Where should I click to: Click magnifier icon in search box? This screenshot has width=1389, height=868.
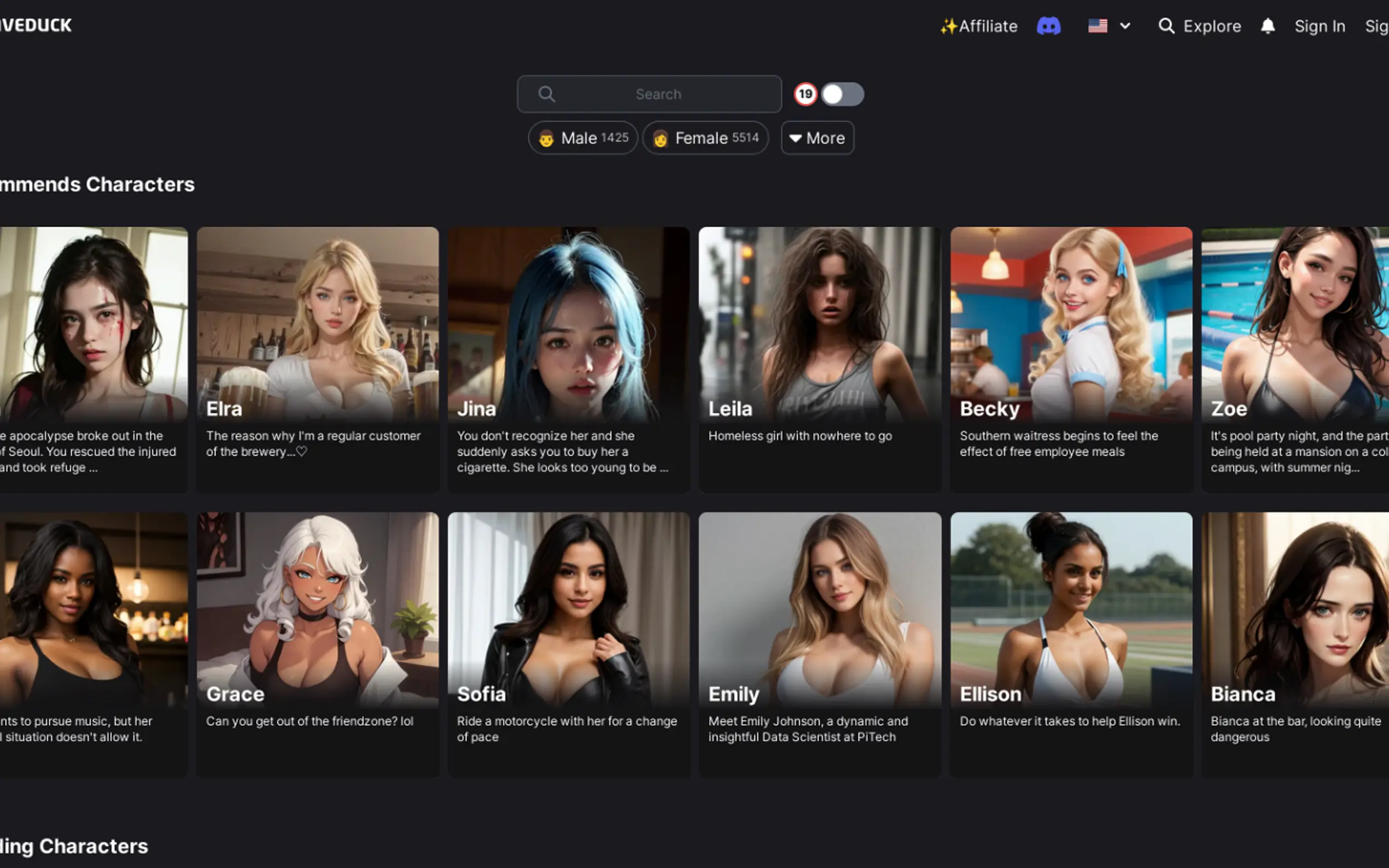[547, 94]
